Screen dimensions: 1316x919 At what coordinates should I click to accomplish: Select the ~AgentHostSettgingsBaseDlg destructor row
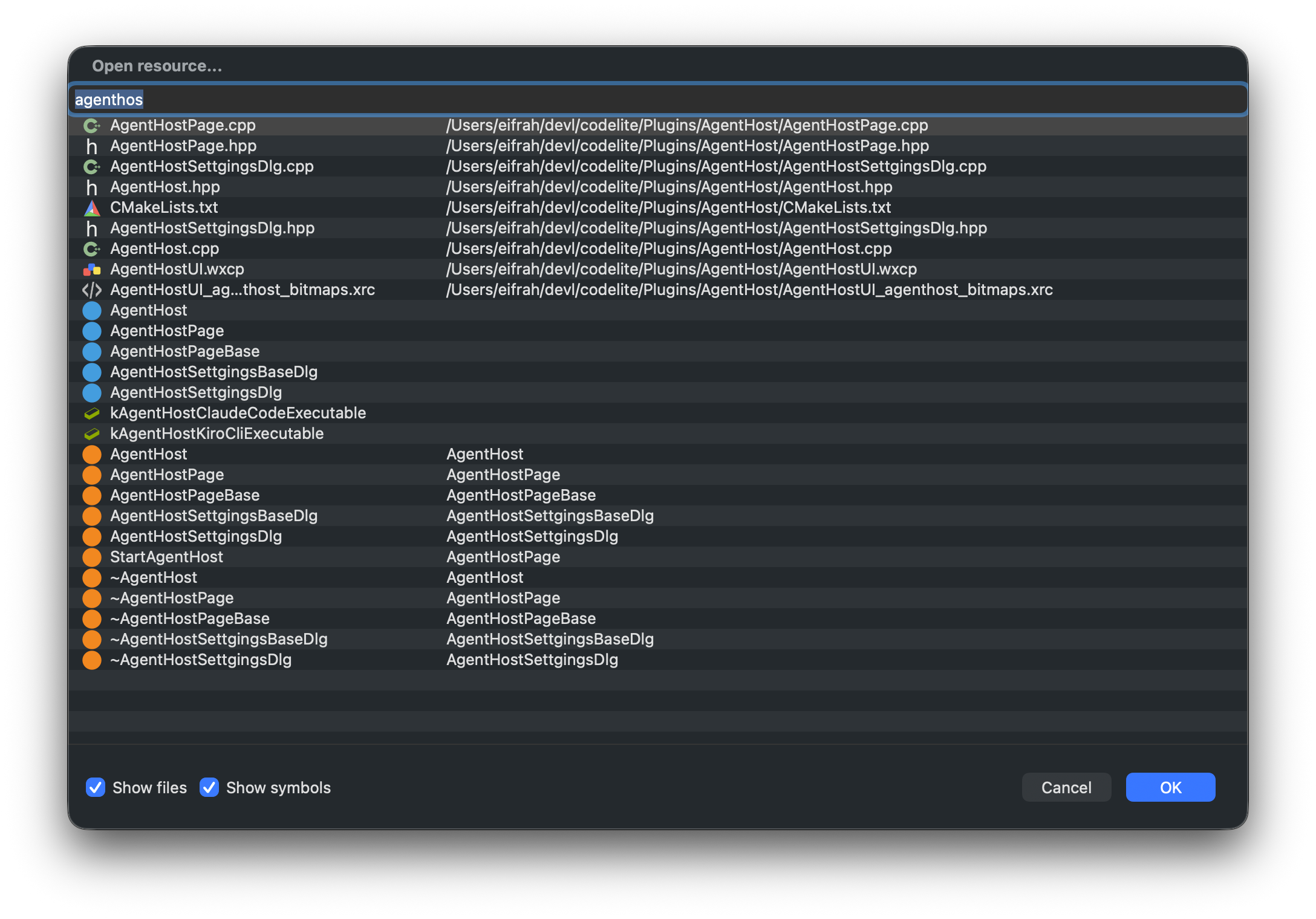658,640
